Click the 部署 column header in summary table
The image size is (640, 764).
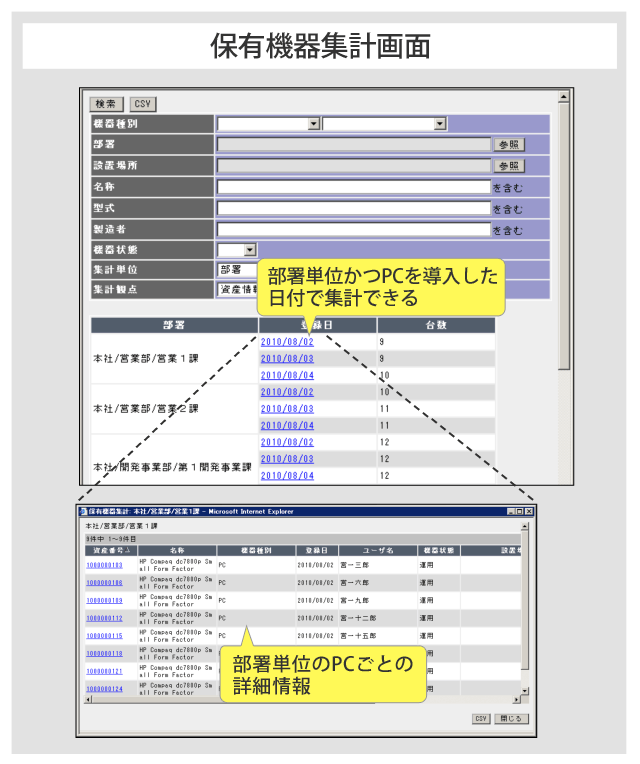[174, 325]
